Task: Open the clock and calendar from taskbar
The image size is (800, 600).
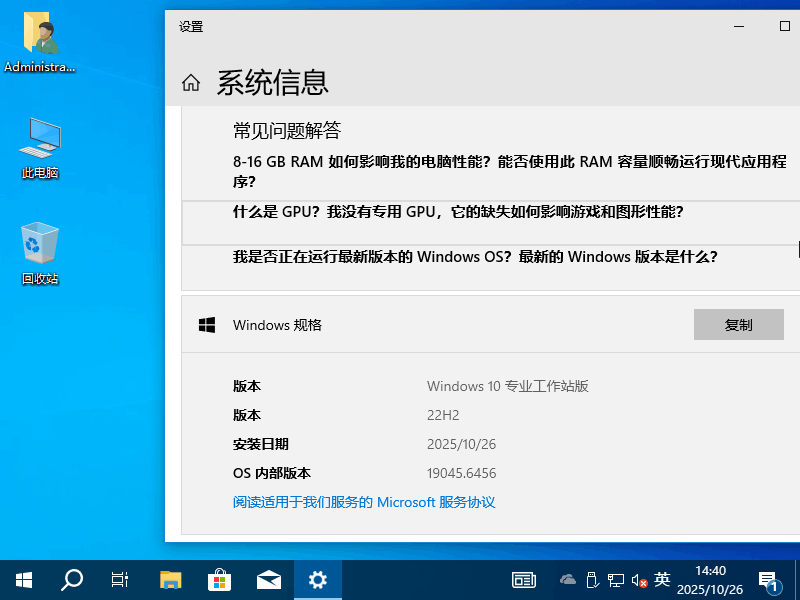Action: [710, 579]
